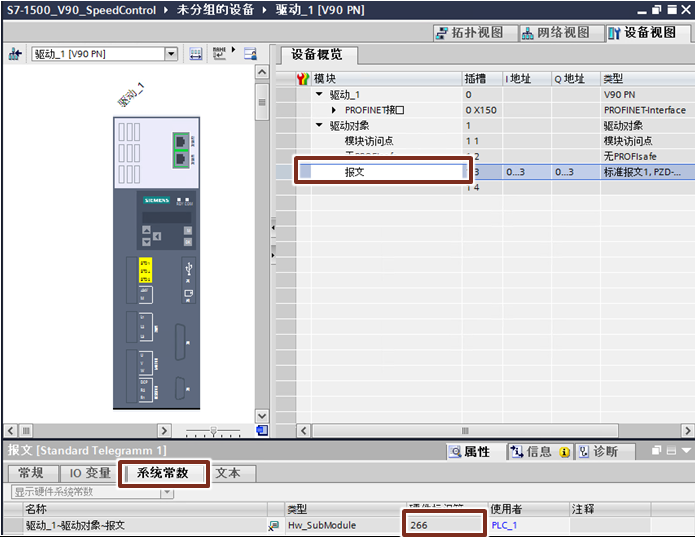Click down arrow of device view vertical scrollbar

coord(262,416)
